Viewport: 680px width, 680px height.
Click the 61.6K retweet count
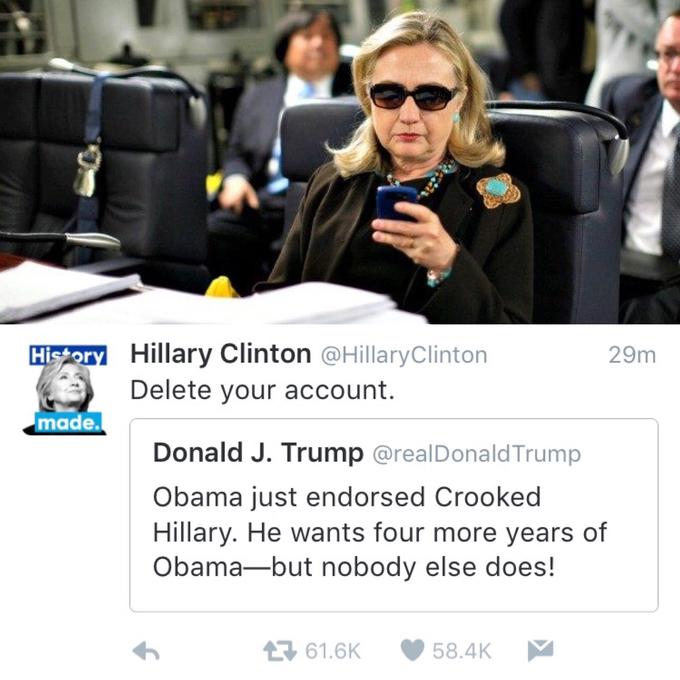(333, 651)
